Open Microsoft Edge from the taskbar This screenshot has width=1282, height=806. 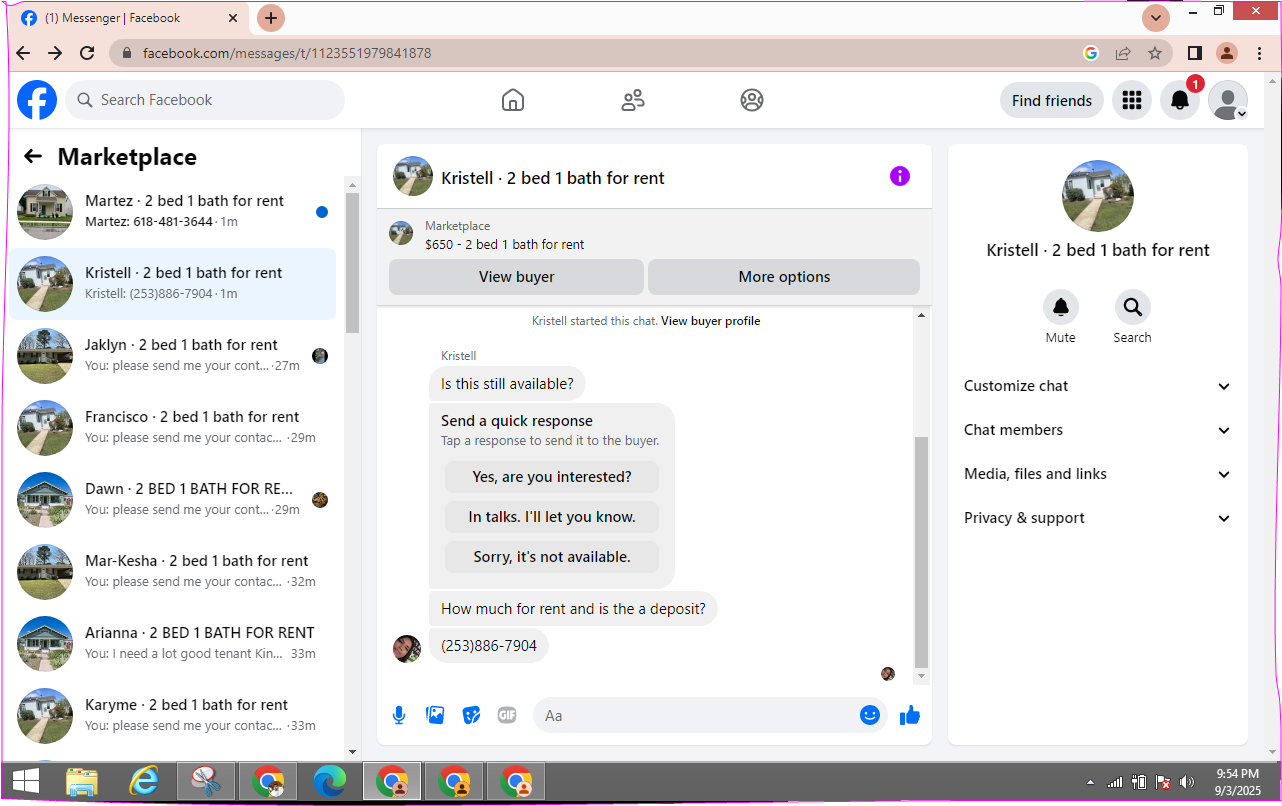tap(330, 781)
